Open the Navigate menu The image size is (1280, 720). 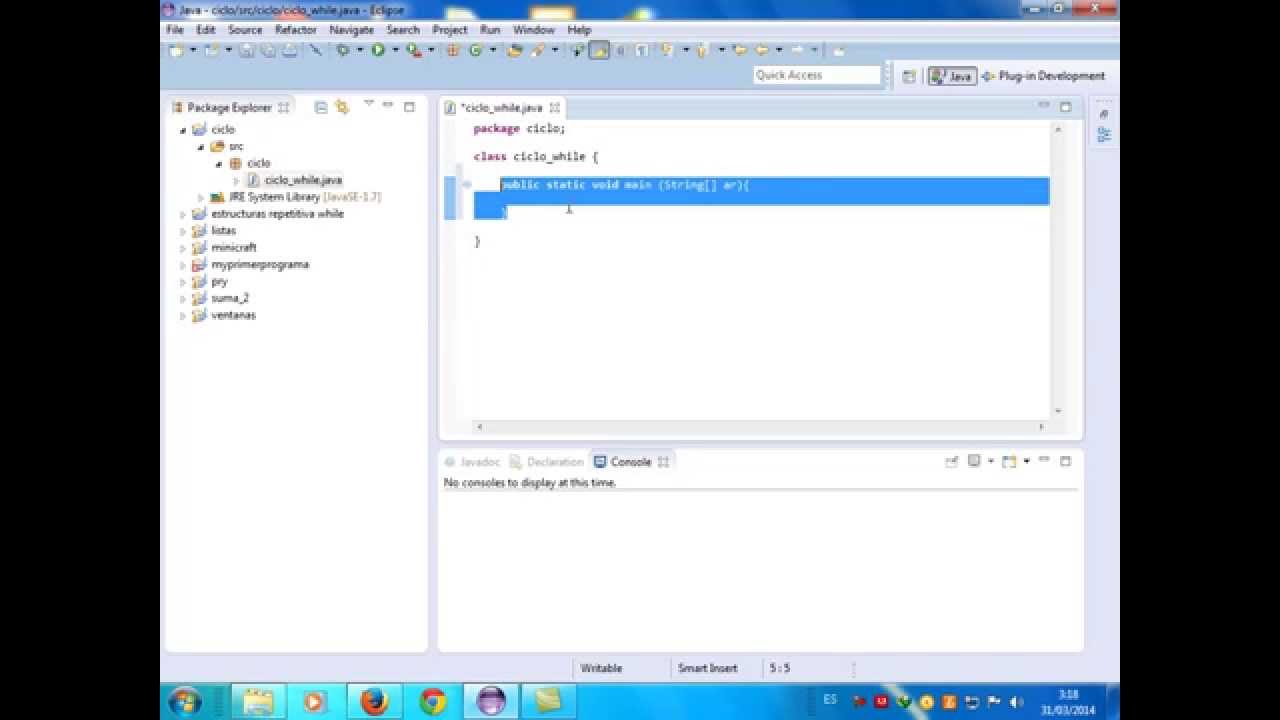tap(351, 30)
